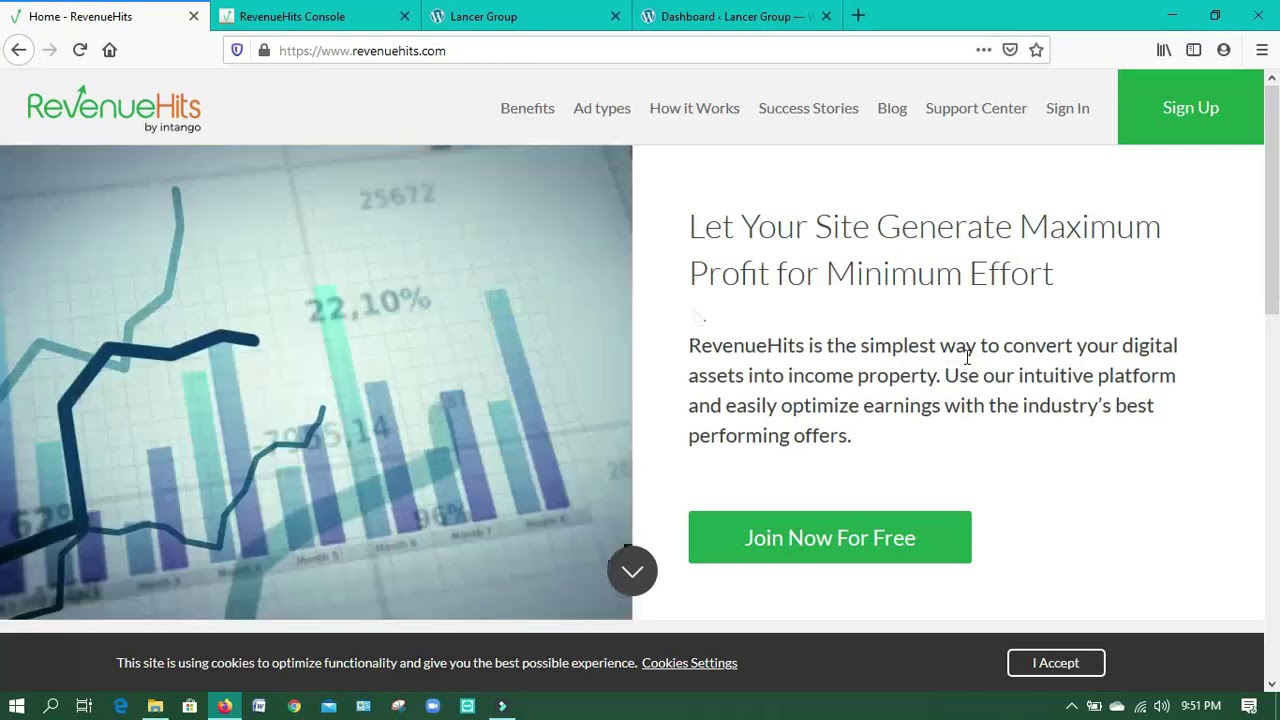This screenshot has height=720, width=1280.
Task: Show the sidebars panel
Action: [x=1194, y=50]
